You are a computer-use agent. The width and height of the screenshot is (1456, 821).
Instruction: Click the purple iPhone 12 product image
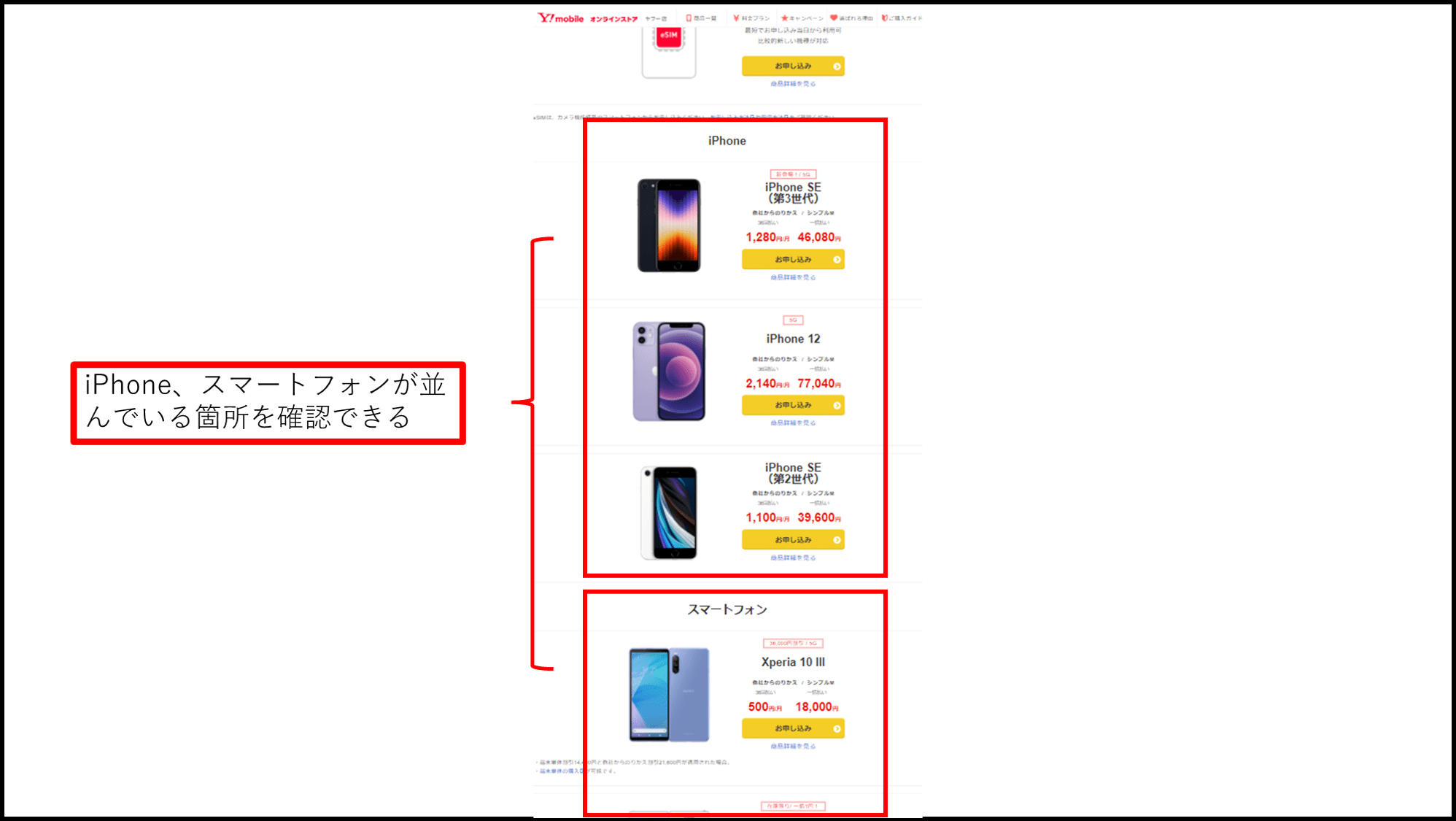(x=669, y=371)
